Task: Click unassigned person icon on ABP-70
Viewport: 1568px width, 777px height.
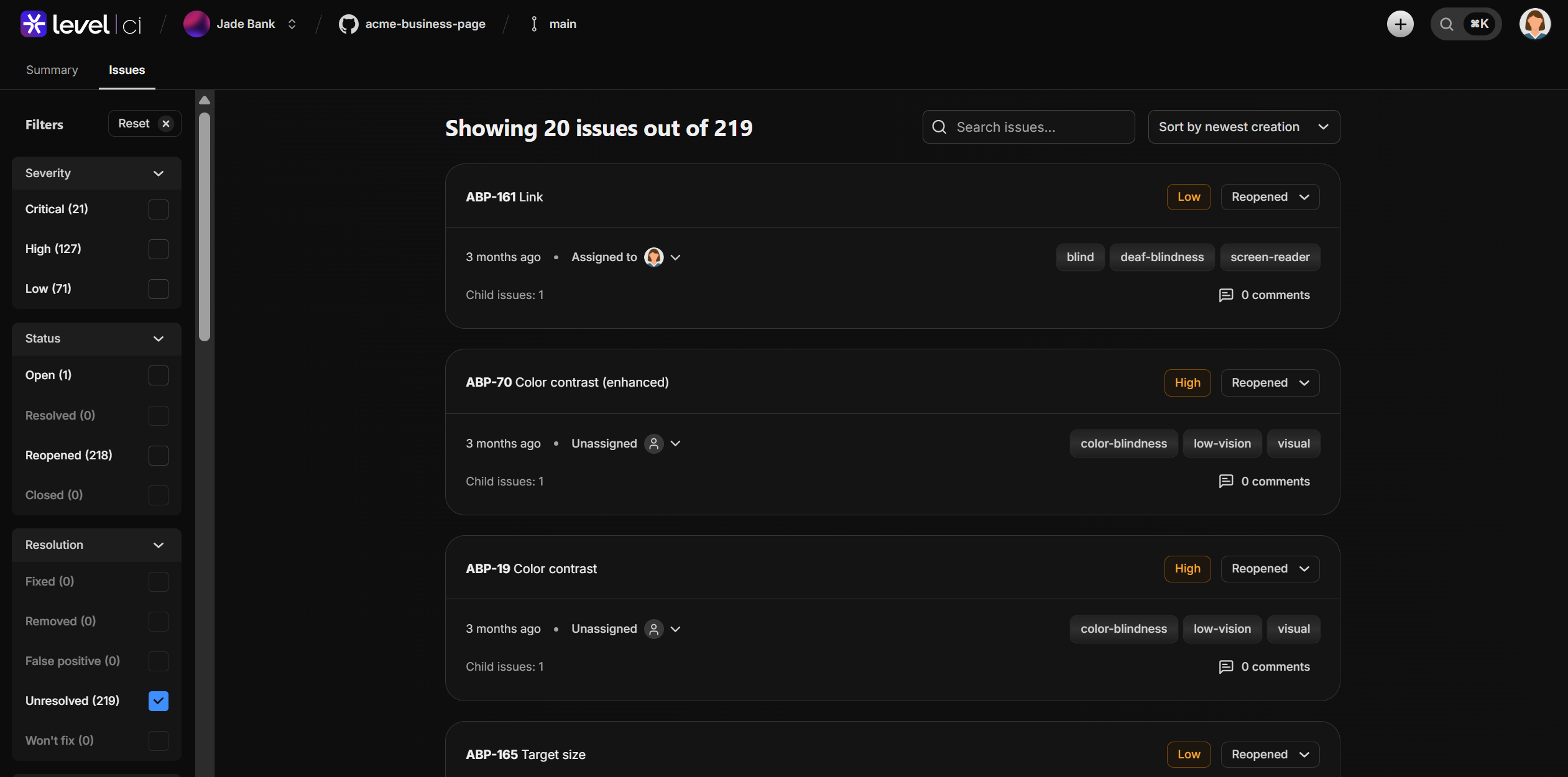Action: point(653,444)
